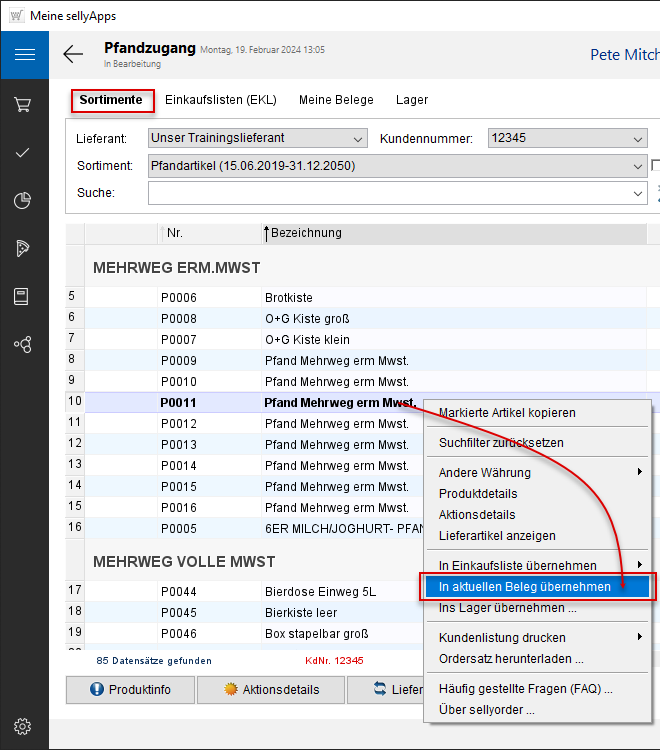Select In aktuellen Beleg übernehmen
The height and width of the screenshot is (750, 660).
coord(525,587)
